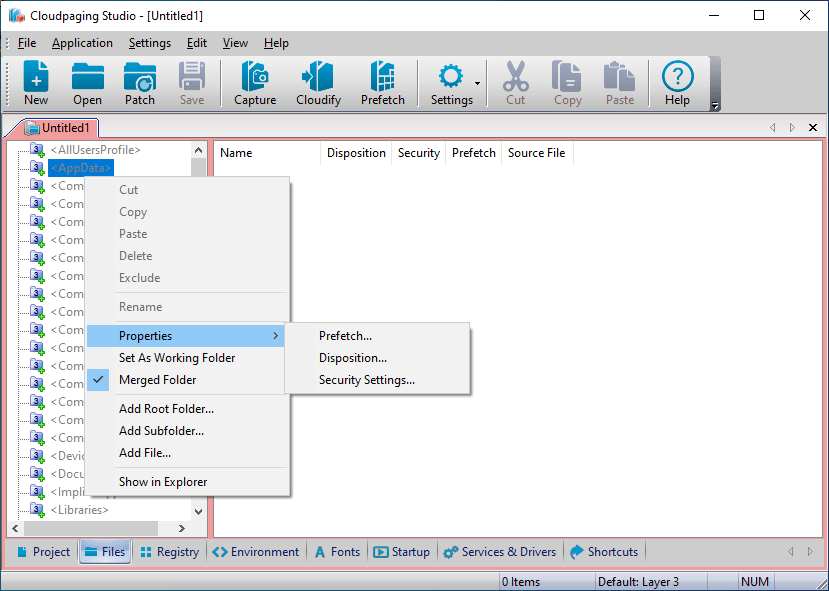The image size is (829, 591).
Task: Click the Default: Layer 3 status text
Action: pyautogui.click(x=638, y=582)
